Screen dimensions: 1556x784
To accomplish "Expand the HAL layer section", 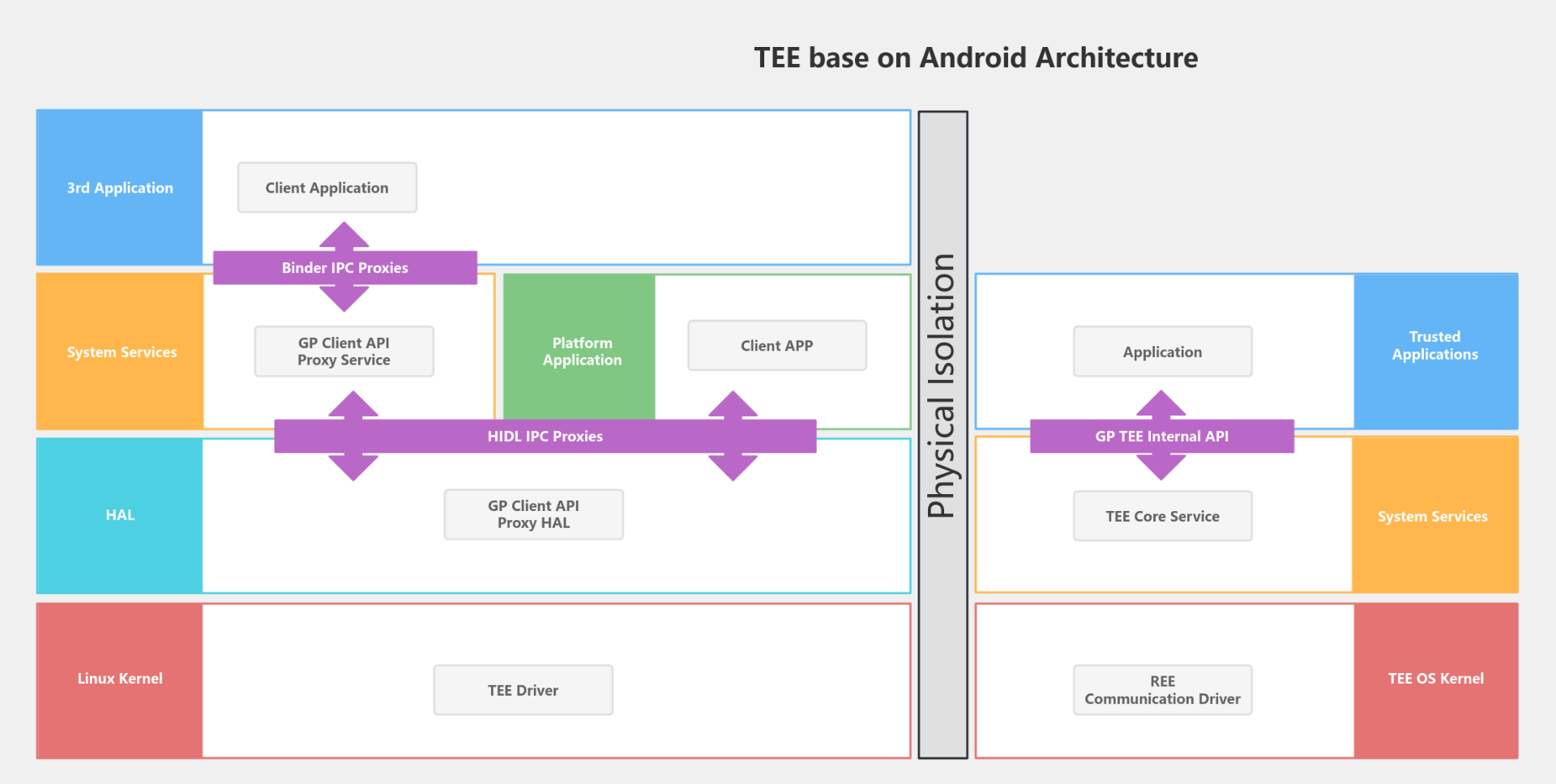I will tap(119, 514).
